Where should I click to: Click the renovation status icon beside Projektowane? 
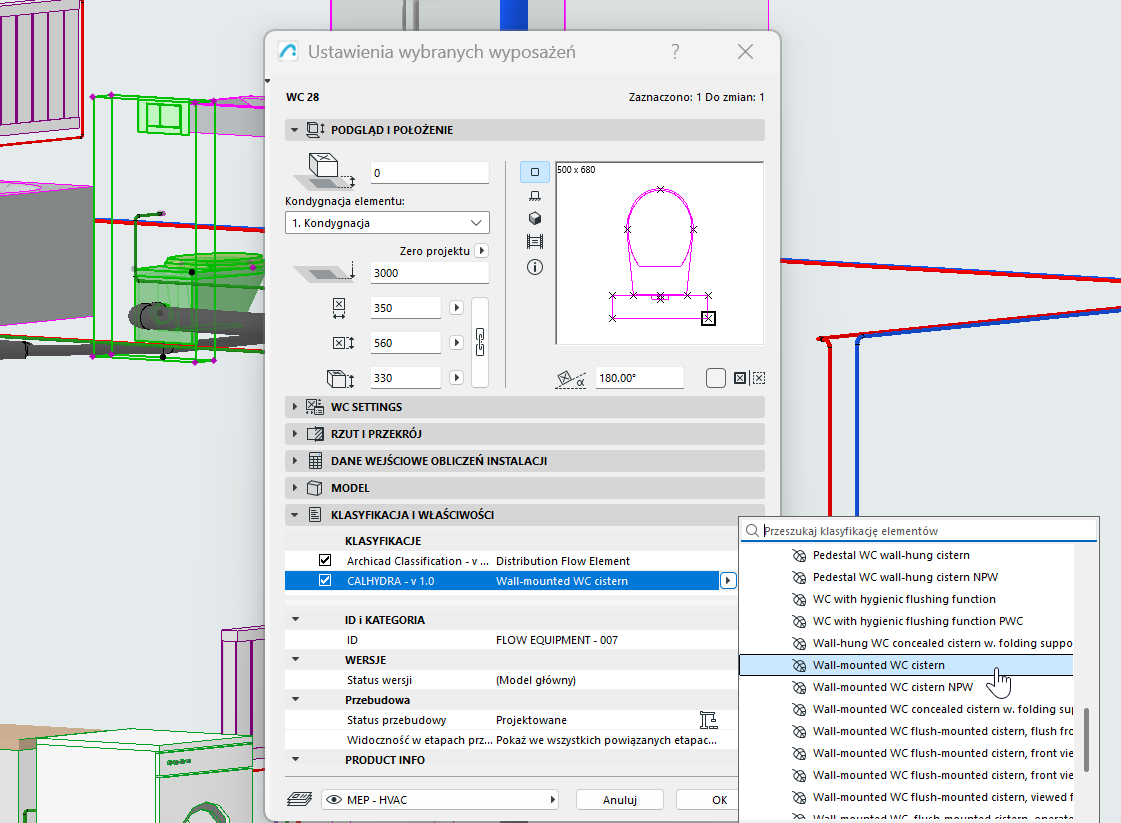pyautogui.click(x=709, y=720)
